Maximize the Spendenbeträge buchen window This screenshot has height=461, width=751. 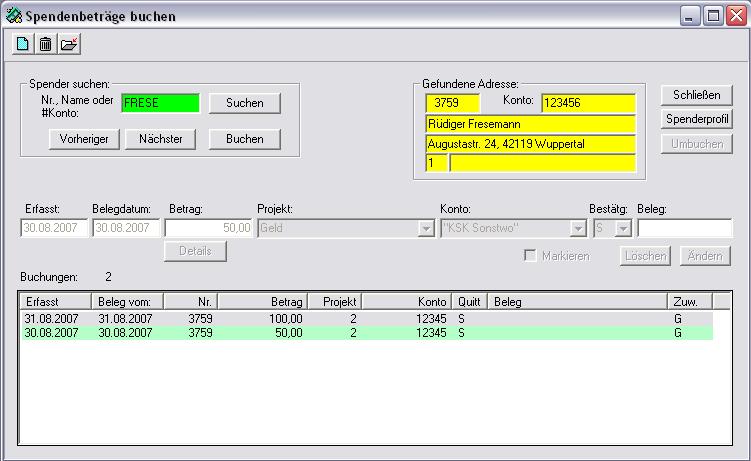pyautogui.click(x=713, y=16)
